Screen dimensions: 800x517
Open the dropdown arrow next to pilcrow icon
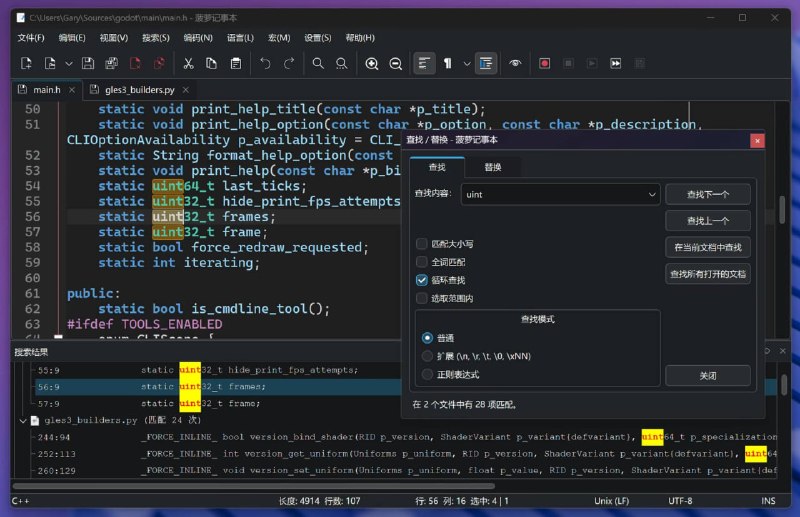tap(467, 64)
